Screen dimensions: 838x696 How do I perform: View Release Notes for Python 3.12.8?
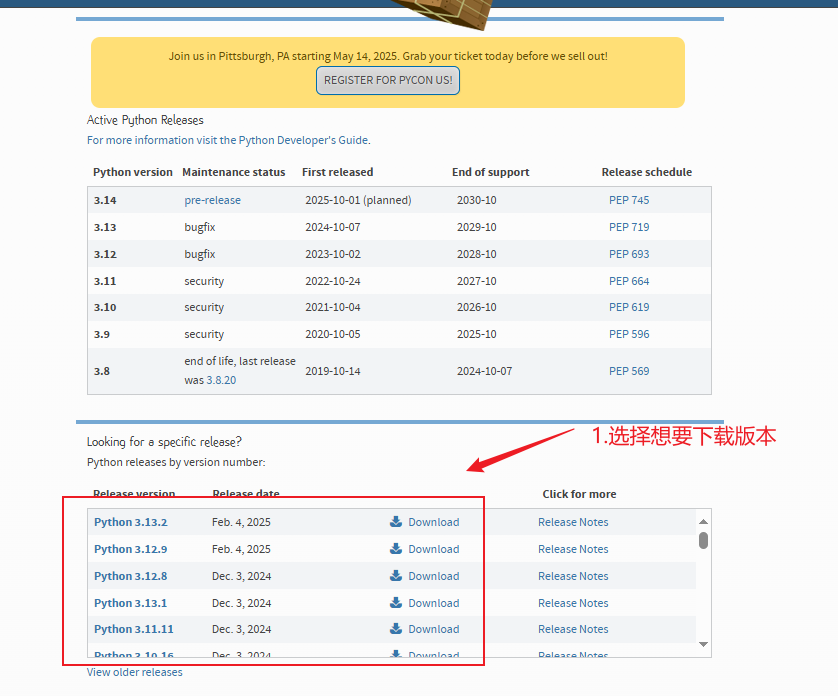coord(573,576)
